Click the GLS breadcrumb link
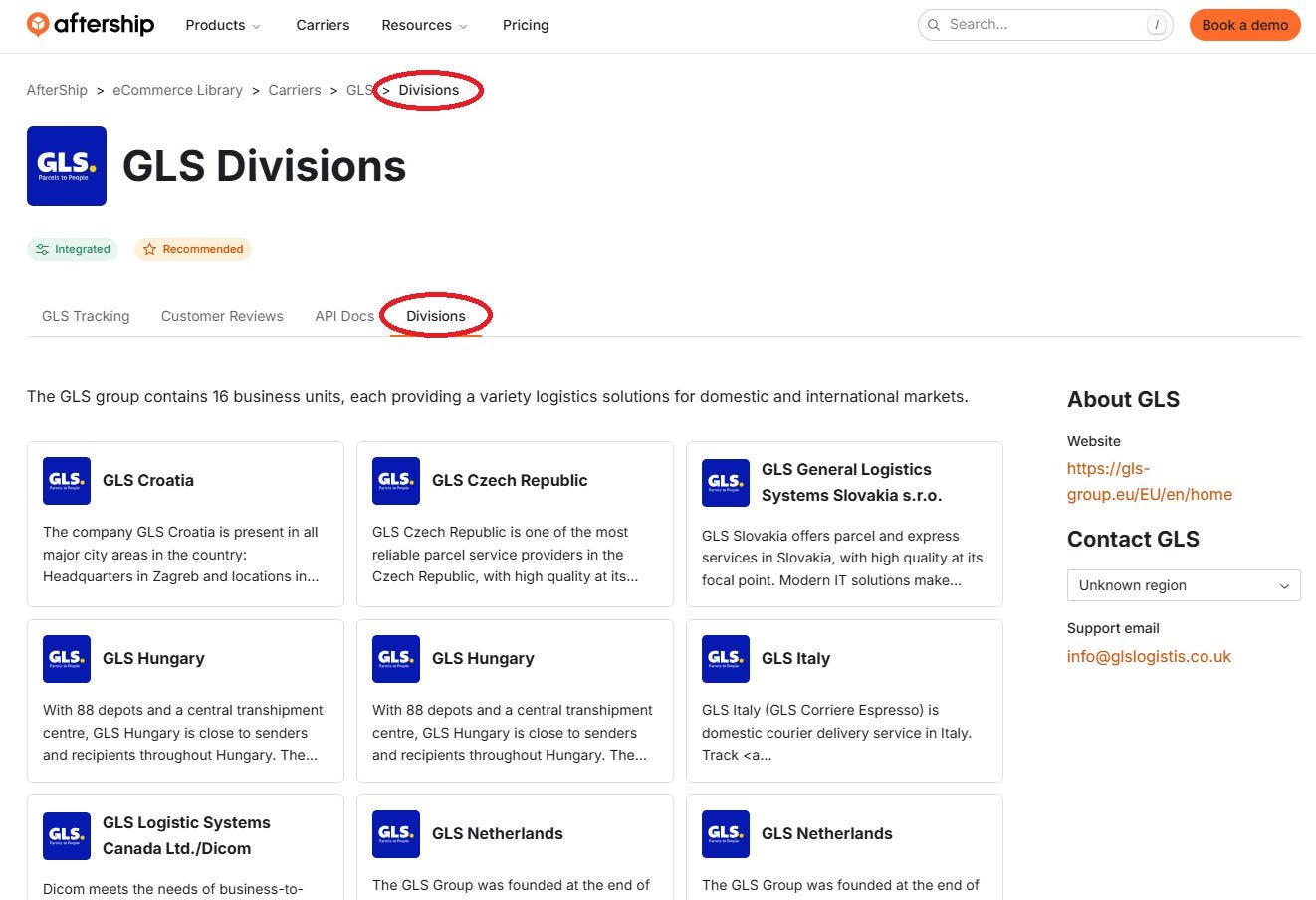Viewport: 1316px width, 900px height. coord(359,90)
